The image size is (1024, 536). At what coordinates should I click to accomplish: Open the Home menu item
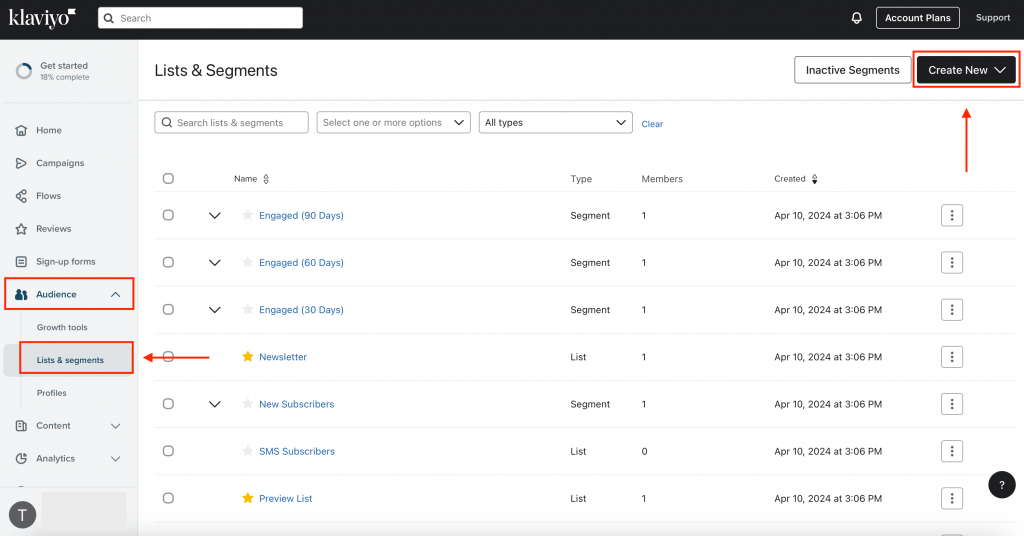click(49, 131)
